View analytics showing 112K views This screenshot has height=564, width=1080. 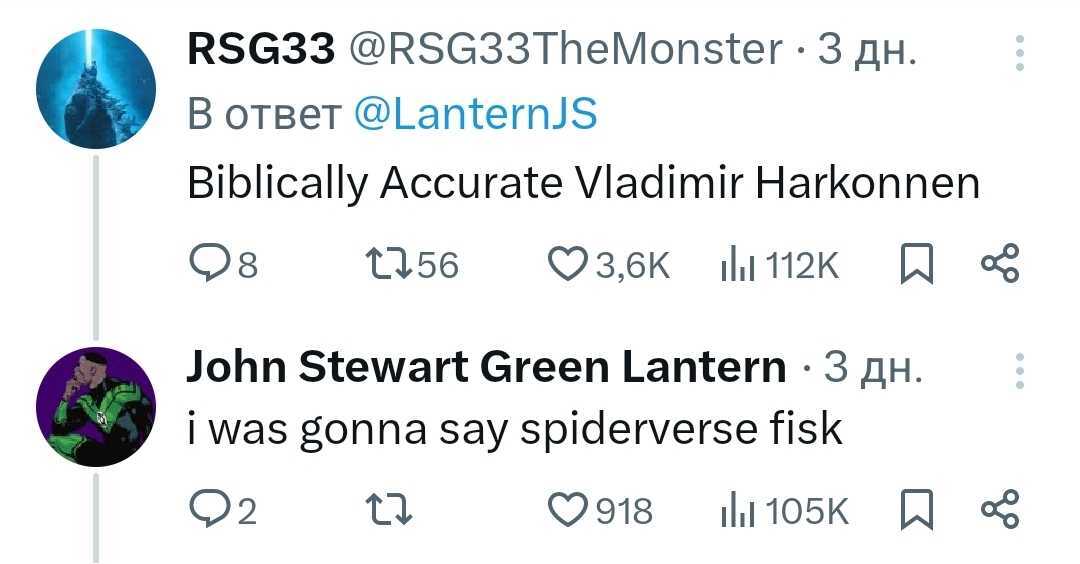point(737,265)
